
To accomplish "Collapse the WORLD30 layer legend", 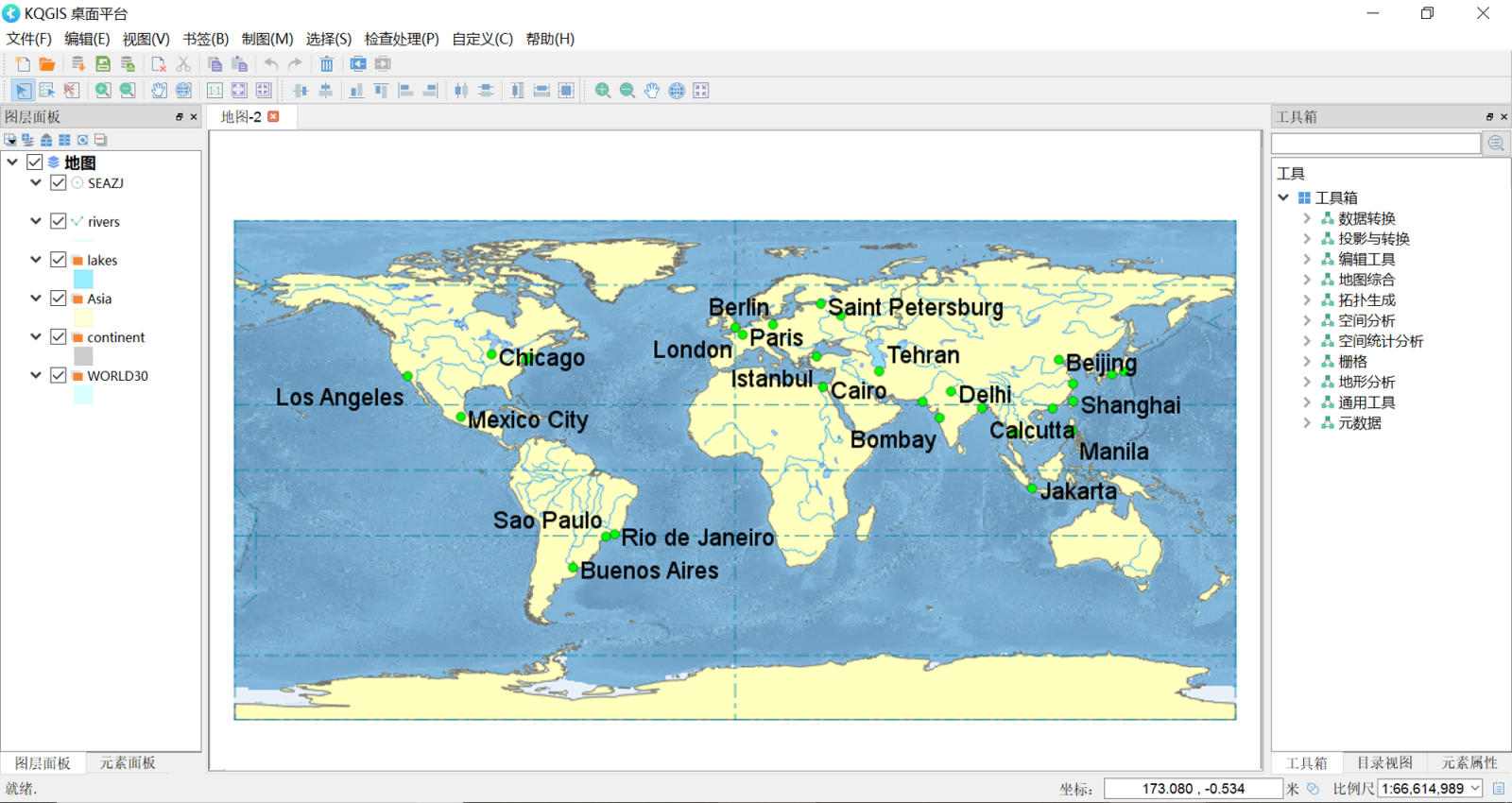I will [x=36, y=375].
